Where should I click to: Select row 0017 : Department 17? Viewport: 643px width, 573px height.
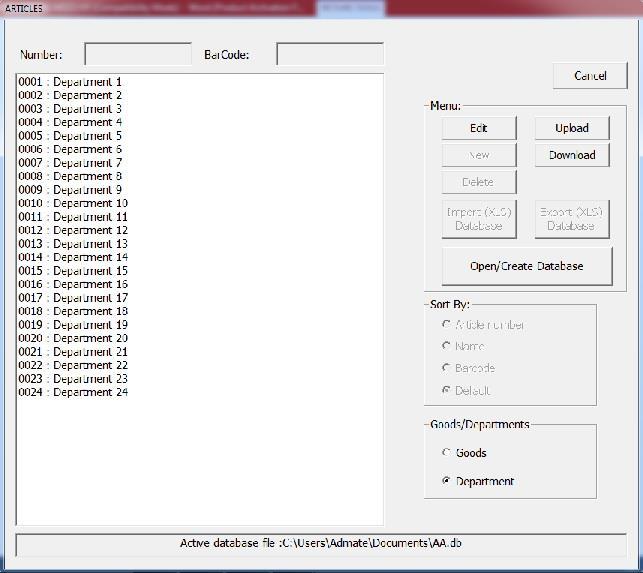pyautogui.click(x=200, y=298)
